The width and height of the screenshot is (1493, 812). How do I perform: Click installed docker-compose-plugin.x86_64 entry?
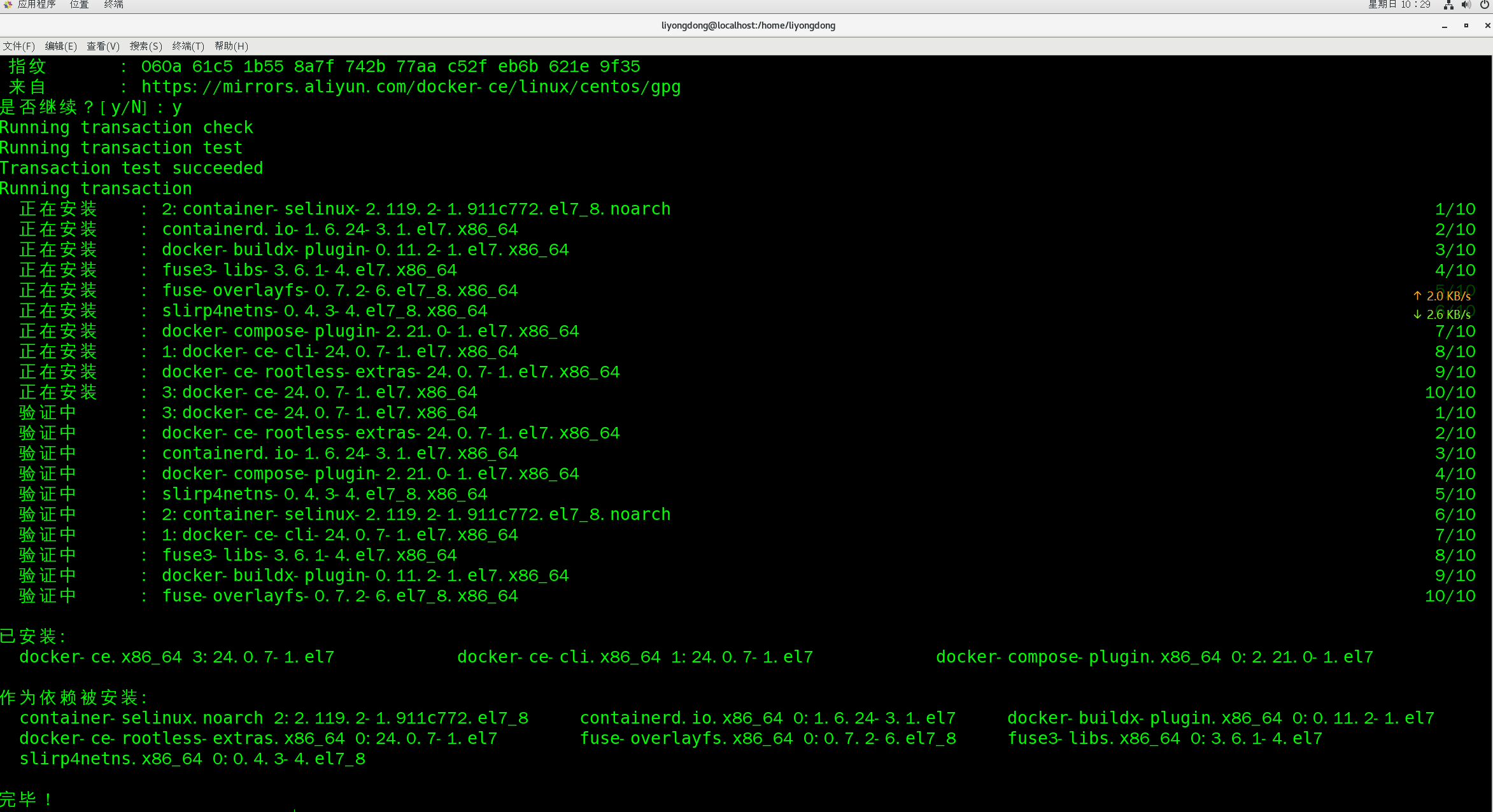coord(1155,657)
